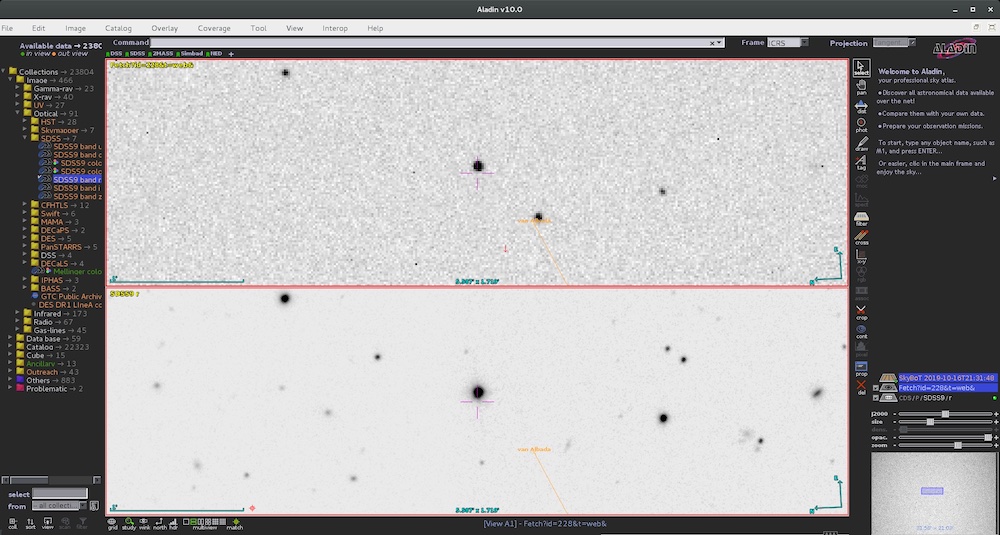
Task: Open the bookmark icon beside from dropdown
Action: 94,506
